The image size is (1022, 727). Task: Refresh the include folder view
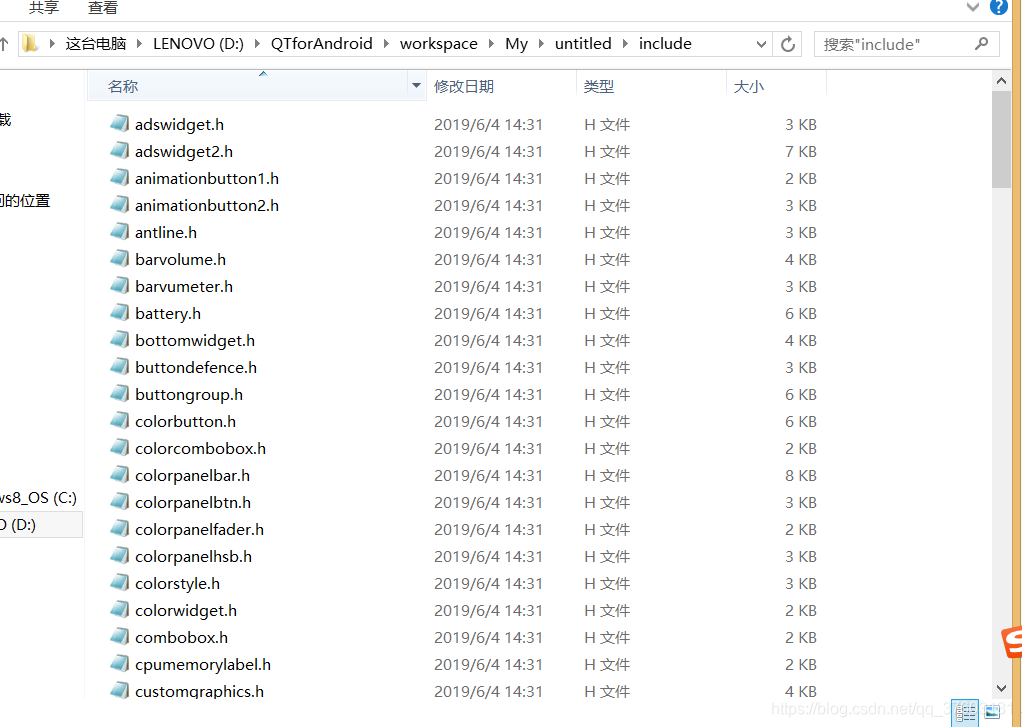coord(788,44)
